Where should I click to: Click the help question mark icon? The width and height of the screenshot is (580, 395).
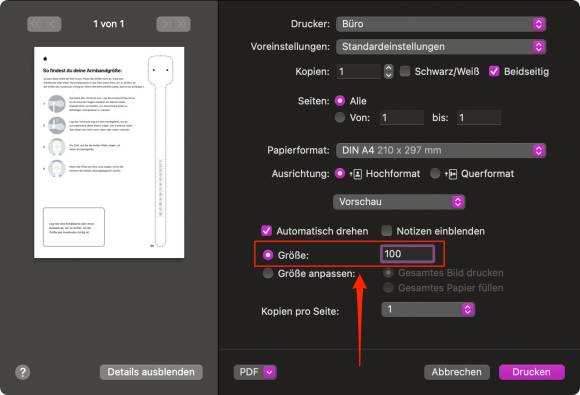[23, 372]
